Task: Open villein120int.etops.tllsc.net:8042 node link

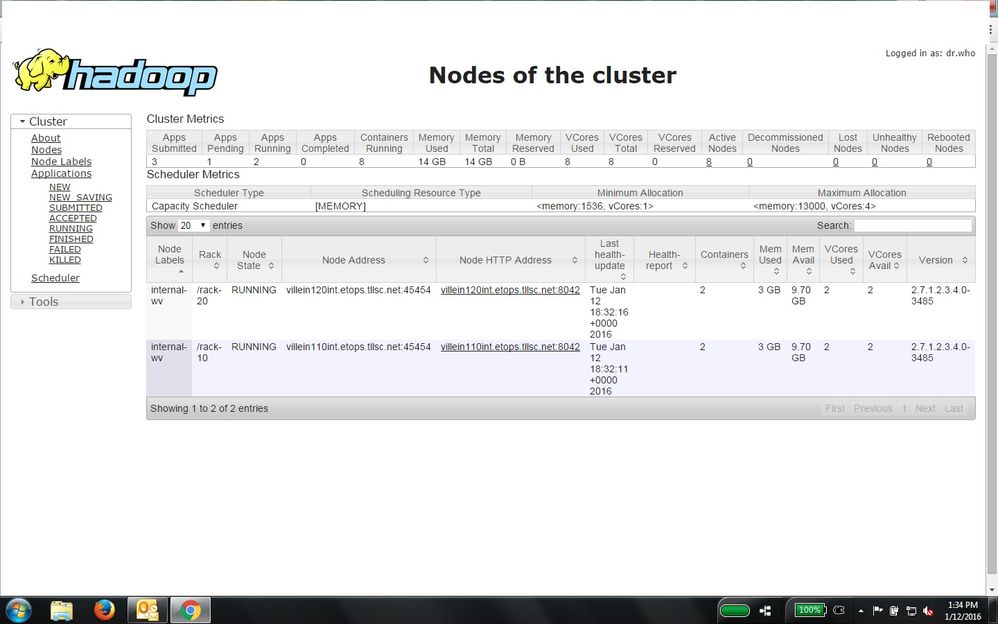Action: coord(510,290)
